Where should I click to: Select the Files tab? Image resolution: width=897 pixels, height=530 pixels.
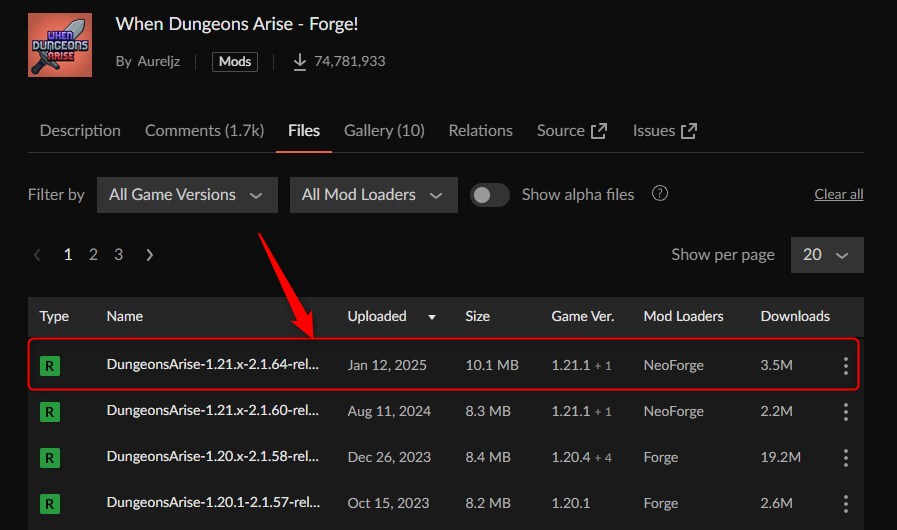coord(304,130)
